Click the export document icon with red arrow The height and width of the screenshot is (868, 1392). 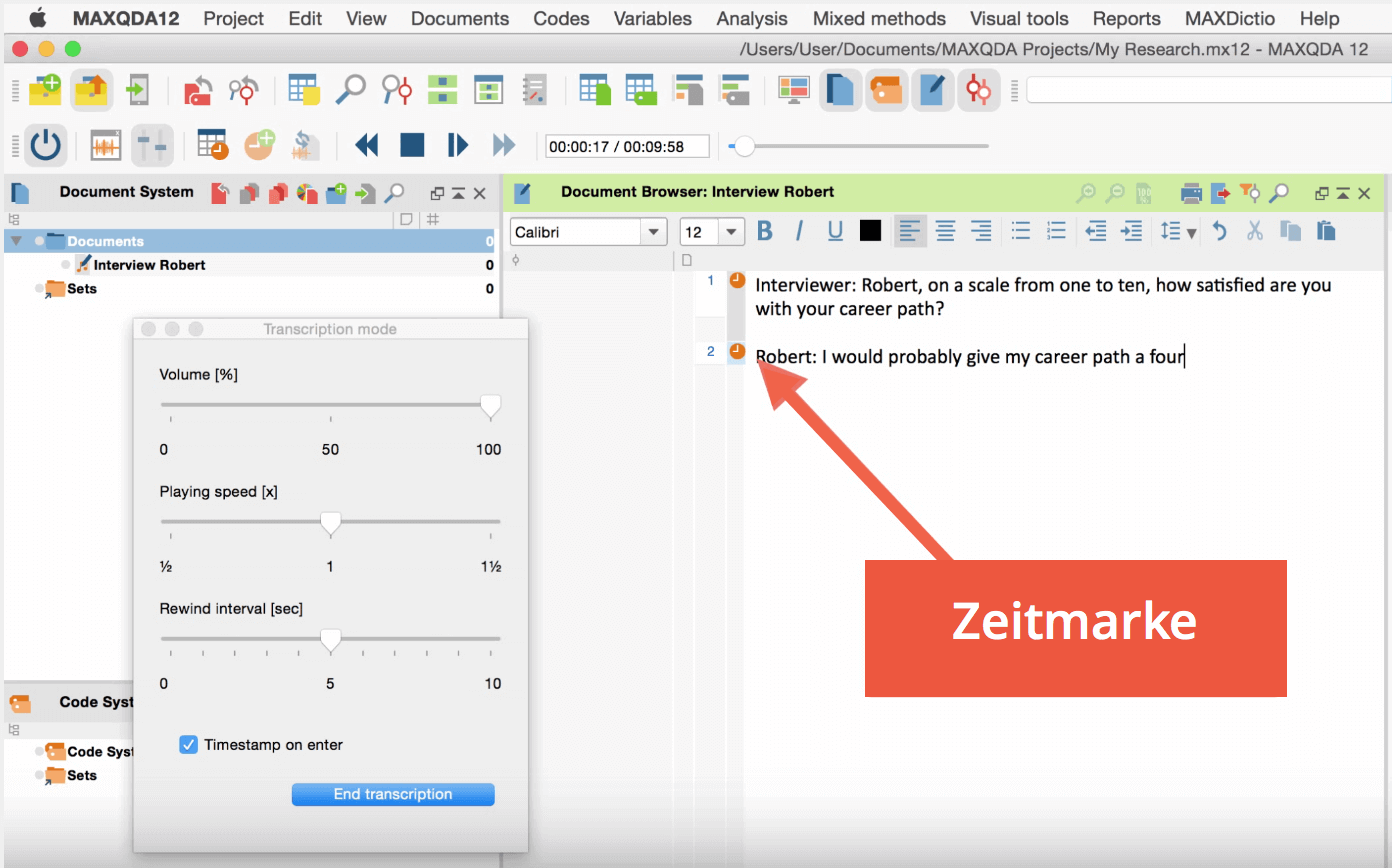[x=1219, y=193]
